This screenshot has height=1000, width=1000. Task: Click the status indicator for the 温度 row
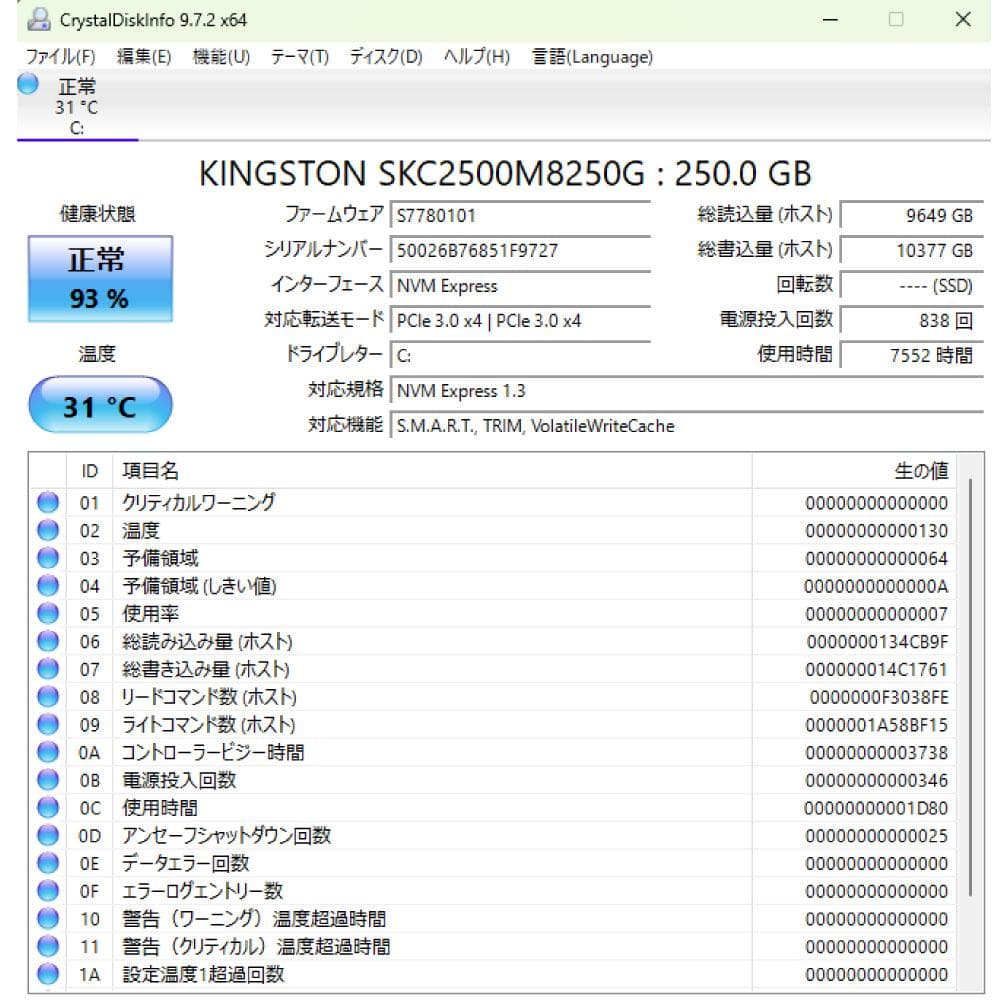click(x=47, y=530)
